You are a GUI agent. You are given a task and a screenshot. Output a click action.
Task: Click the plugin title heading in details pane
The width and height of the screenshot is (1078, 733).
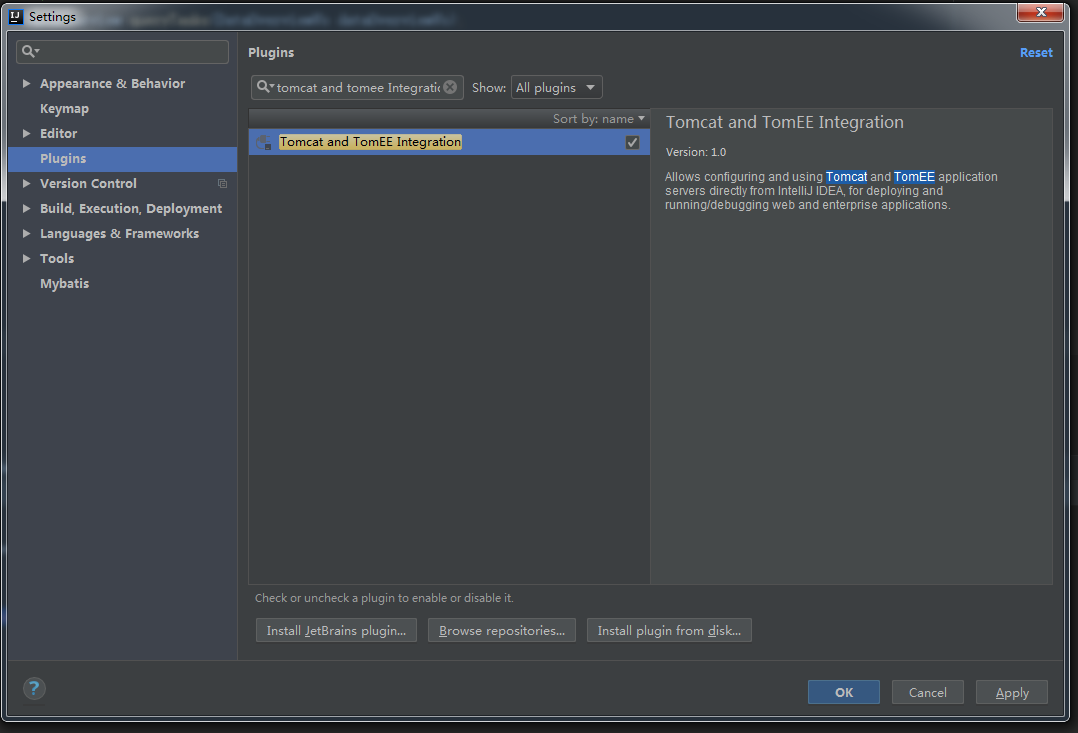[784, 122]
